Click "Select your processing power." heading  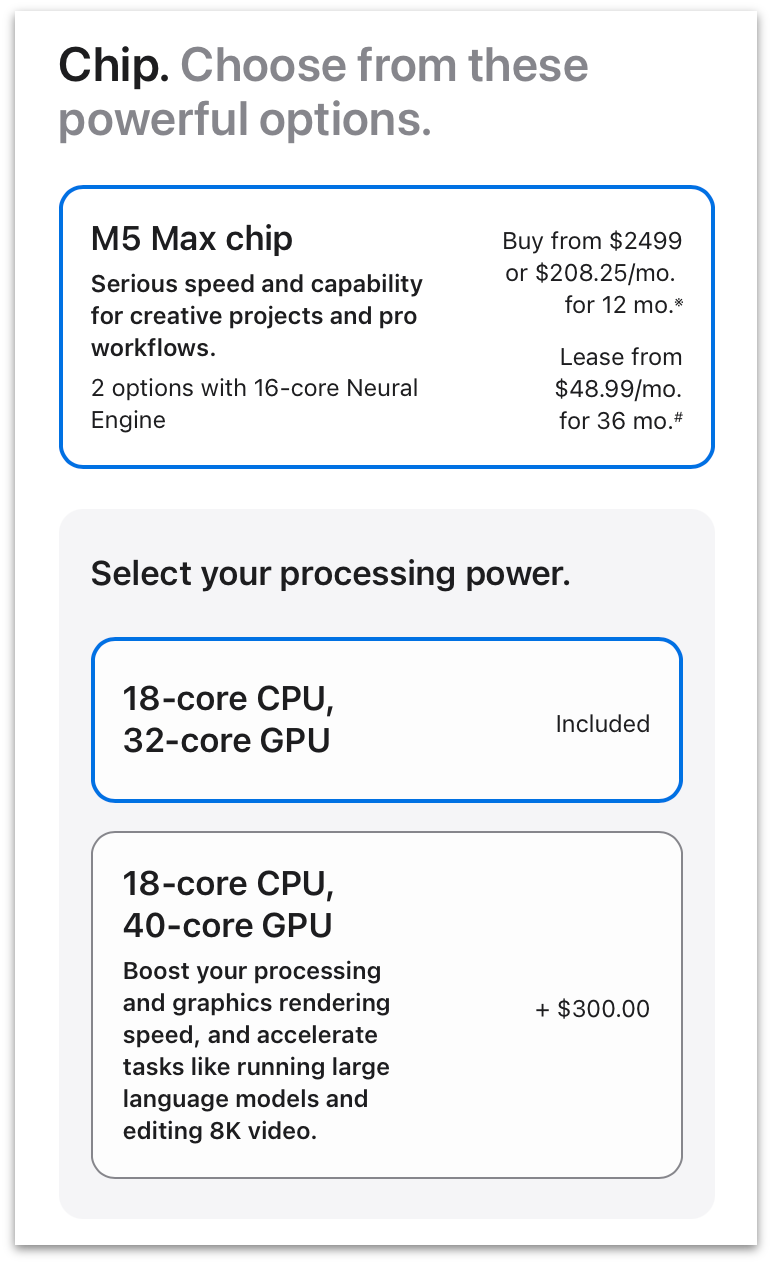(331, 574)
